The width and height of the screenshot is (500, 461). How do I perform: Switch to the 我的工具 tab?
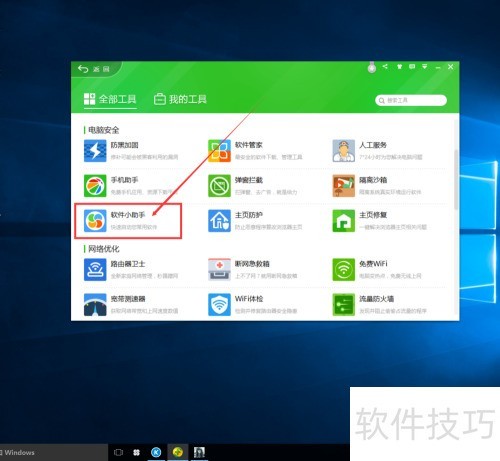tap(180, 99)
